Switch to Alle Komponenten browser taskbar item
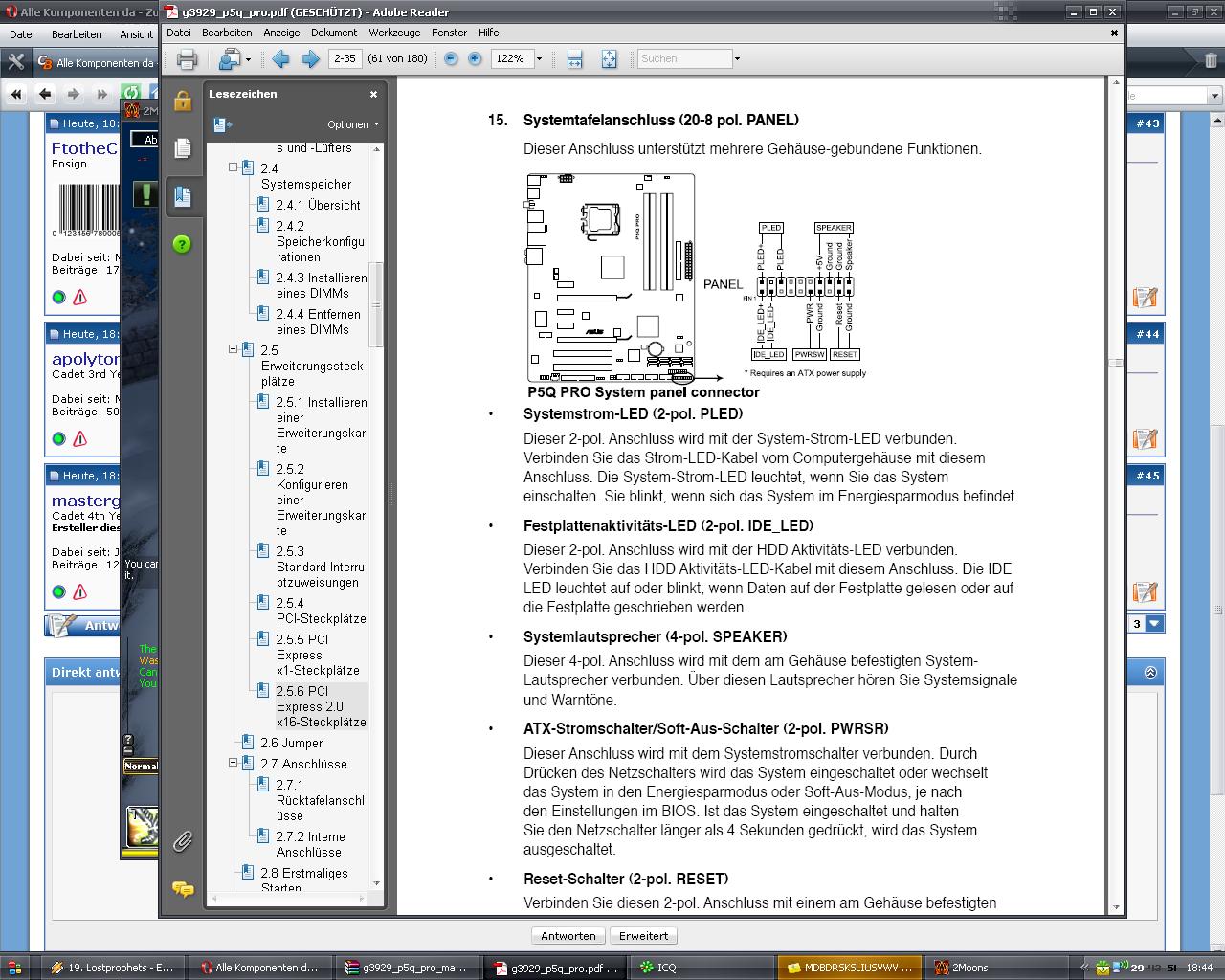Viewport: 1225px width, 980px height. pos(259,968)
